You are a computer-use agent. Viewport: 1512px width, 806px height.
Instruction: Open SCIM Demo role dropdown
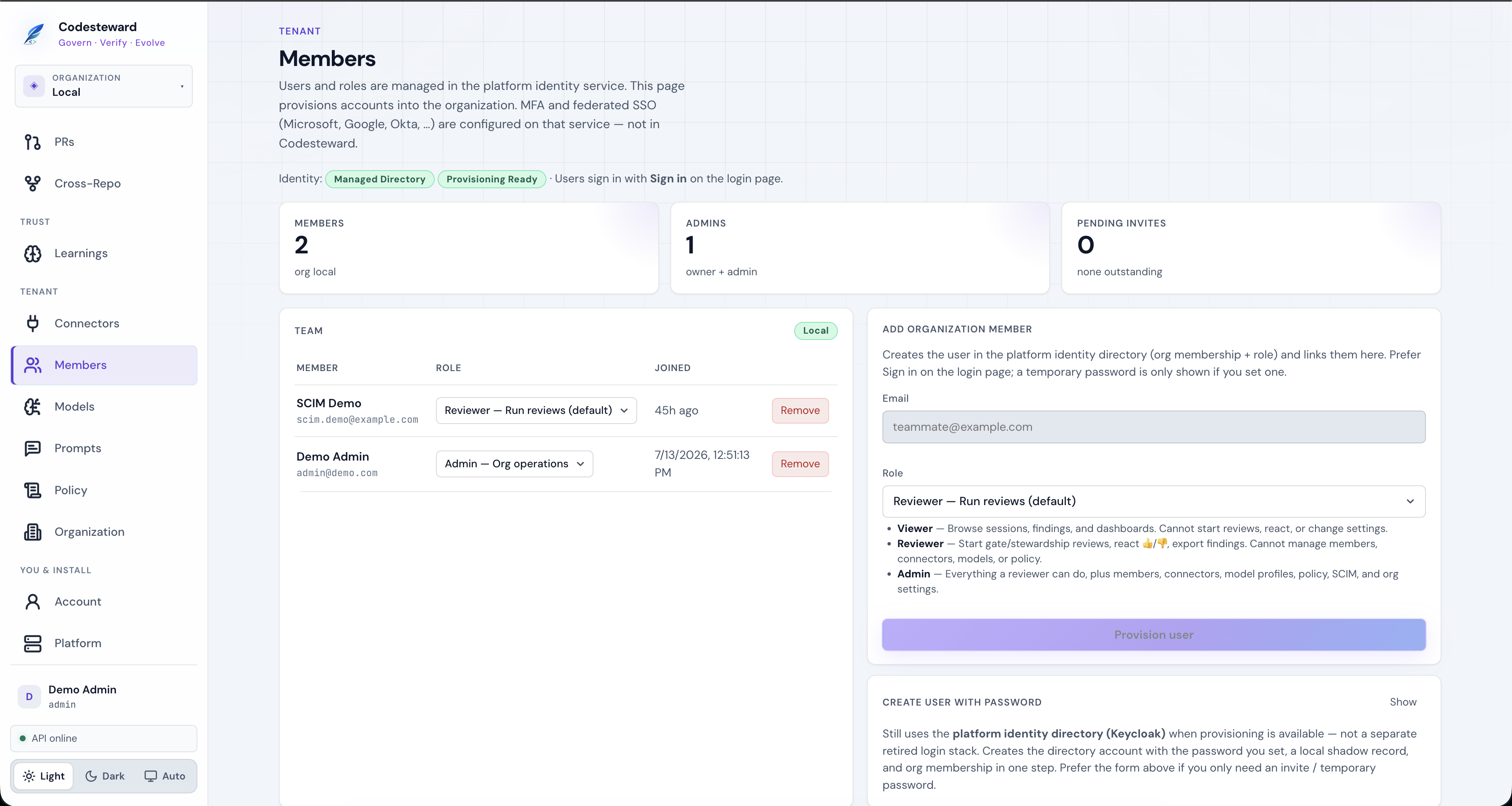(536, 411)
